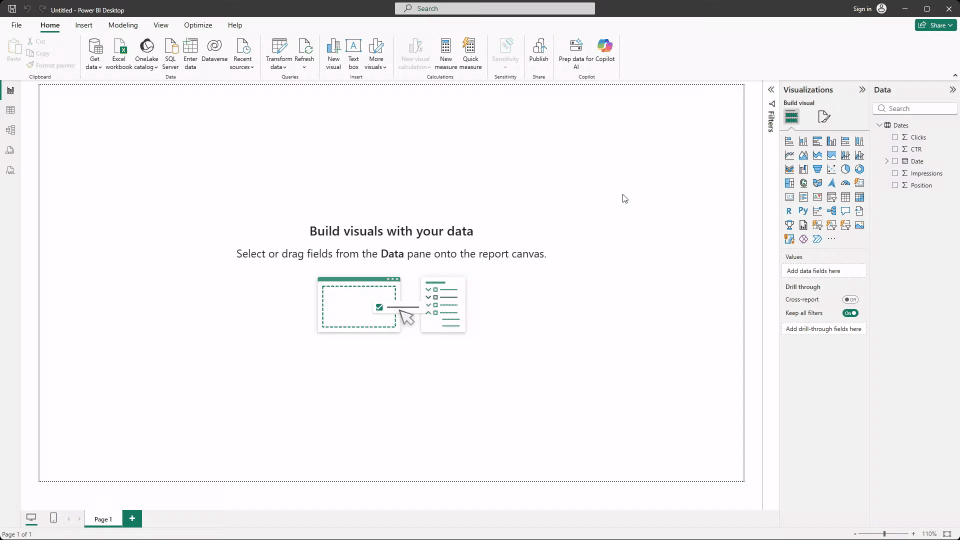960x540 pixels.
Task: Check the Impressions field
Action: pos(895,173)
